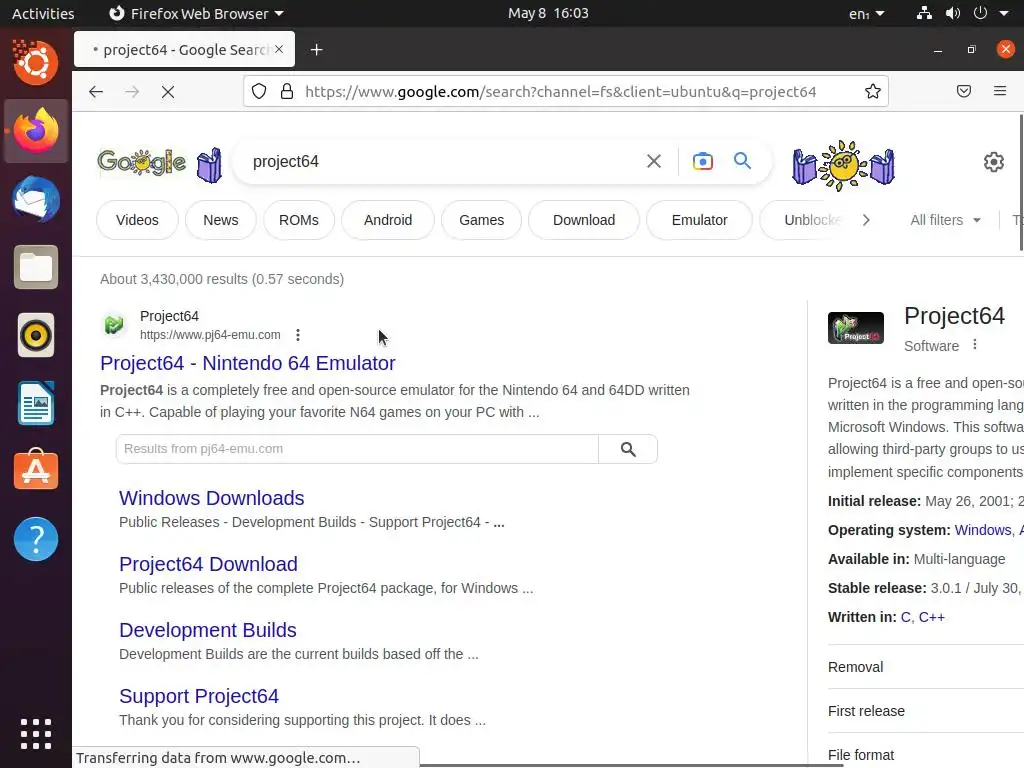Open the power menu icon in top bar
This screenshot has height=768, width=1024.
(980, 13)
